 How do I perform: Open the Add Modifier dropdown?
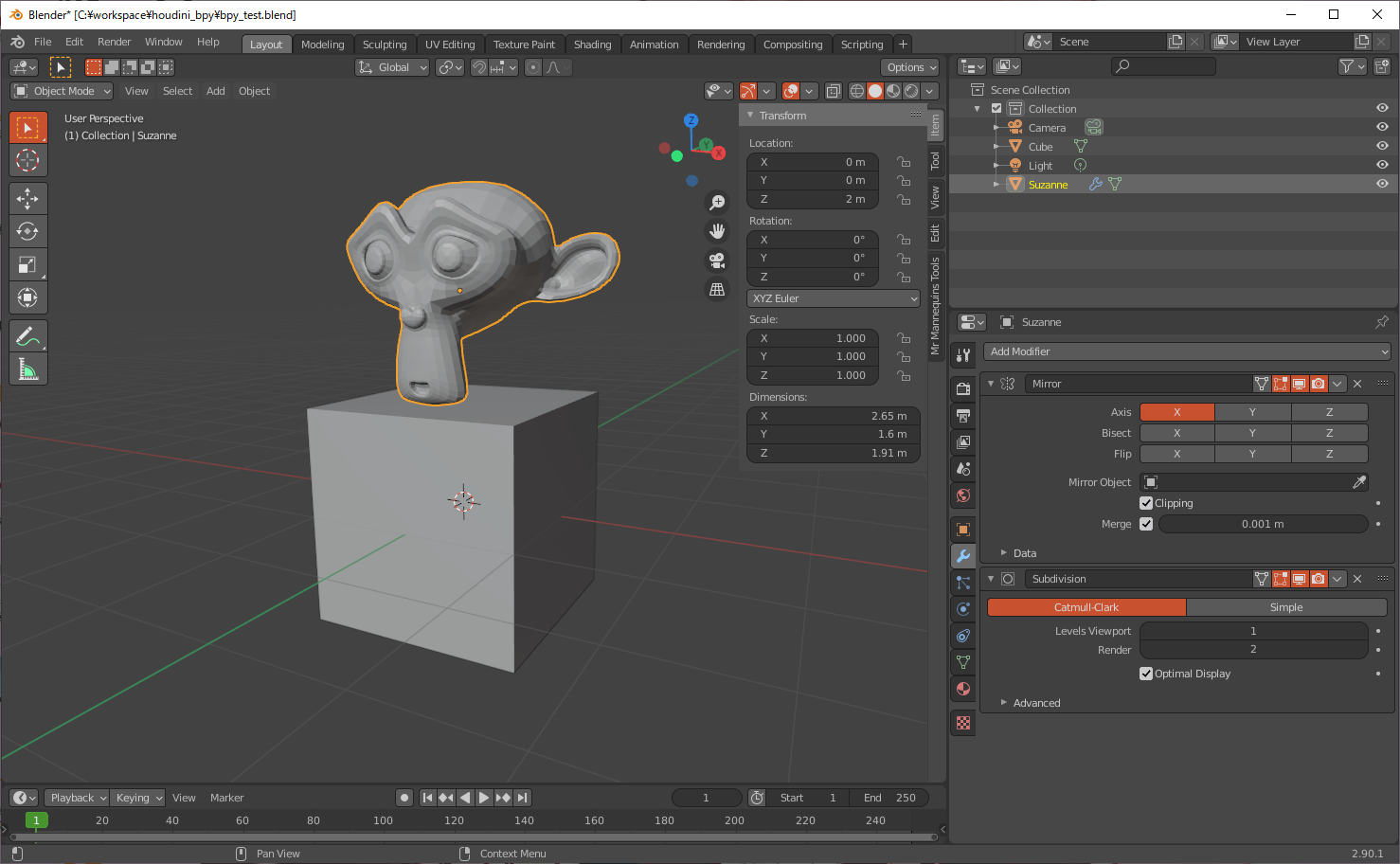(1187, 351)
